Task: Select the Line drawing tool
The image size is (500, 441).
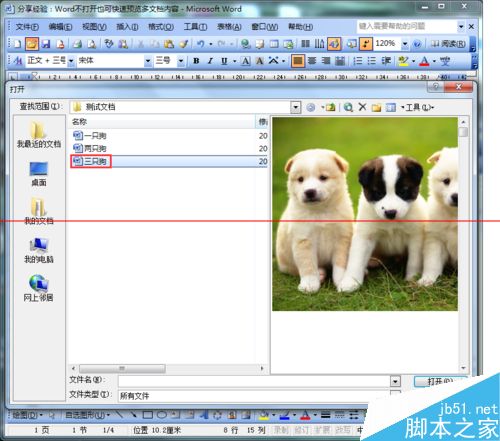Action: tap(119, 415)
